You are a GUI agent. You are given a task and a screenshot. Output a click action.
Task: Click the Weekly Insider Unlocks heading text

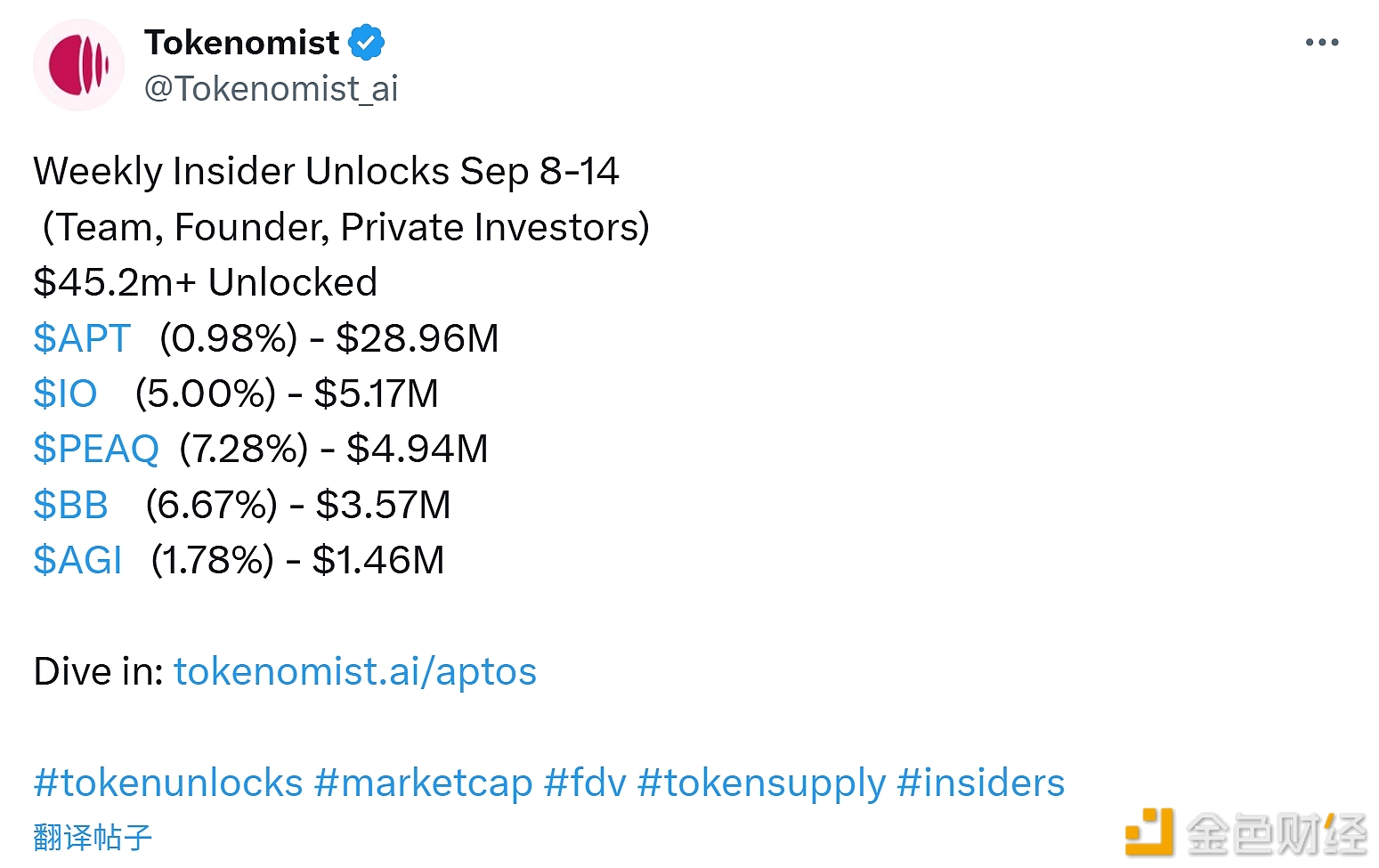coord(326,171)
